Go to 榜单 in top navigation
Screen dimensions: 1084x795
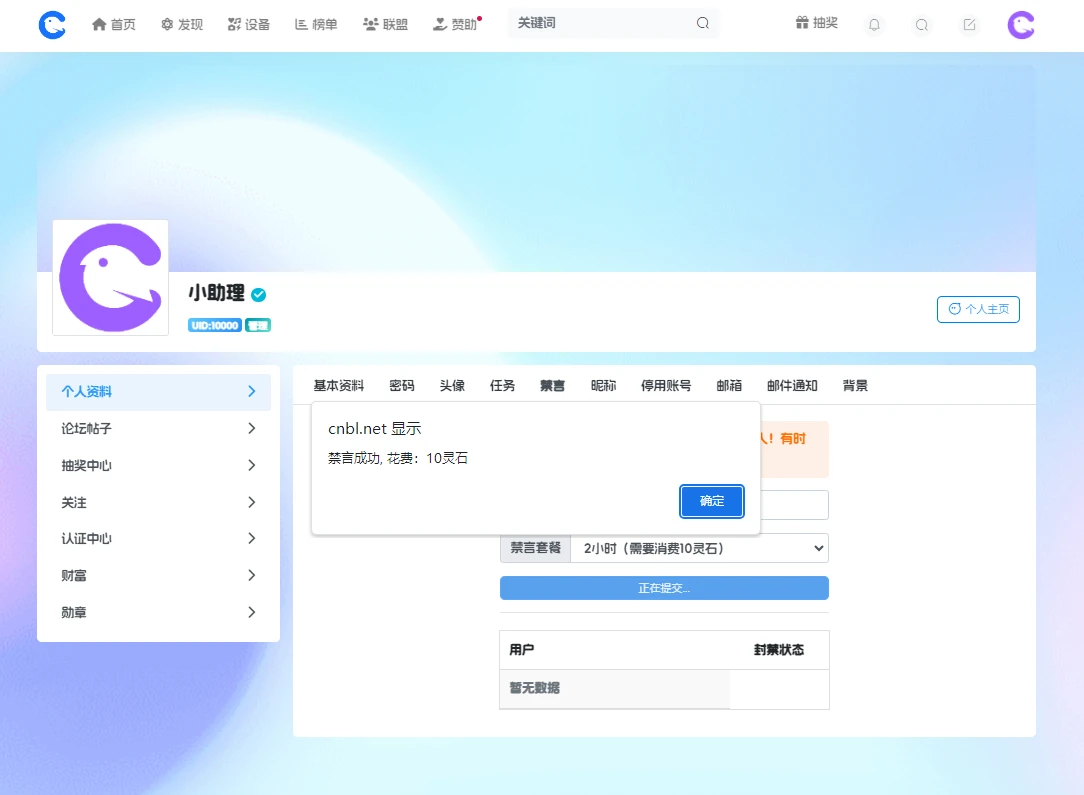point(316,25)
